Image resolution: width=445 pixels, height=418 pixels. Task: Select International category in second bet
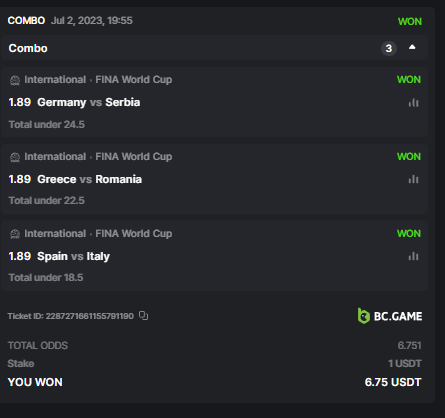pos(55,157)
